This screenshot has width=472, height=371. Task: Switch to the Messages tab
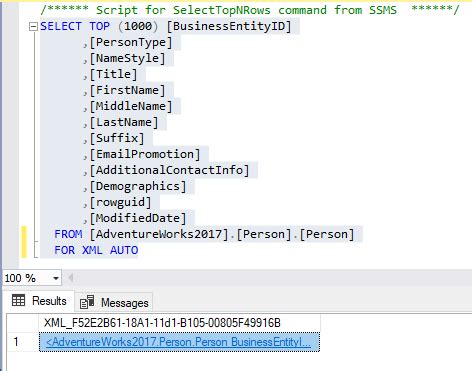click(114, 302)
